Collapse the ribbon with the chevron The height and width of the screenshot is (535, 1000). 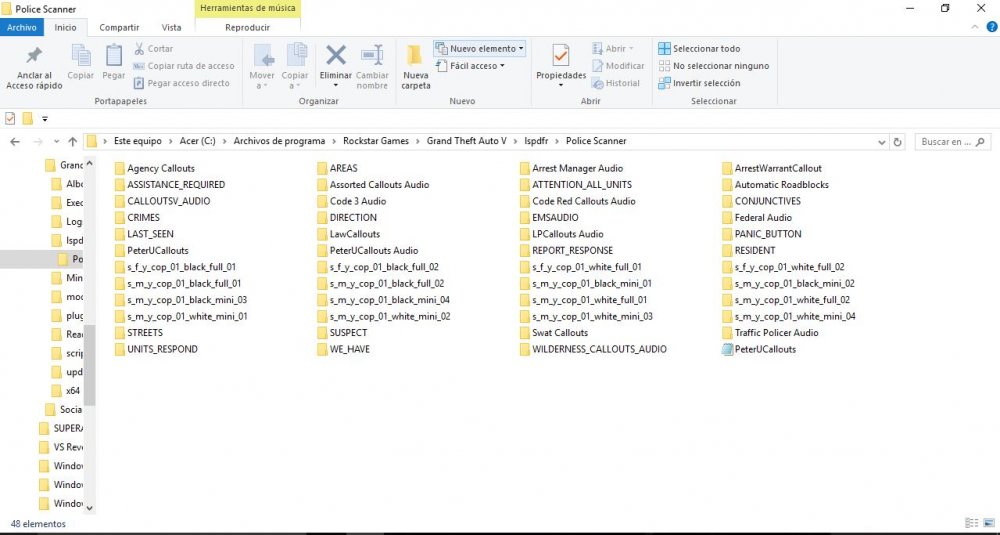(x=974, y=27)
